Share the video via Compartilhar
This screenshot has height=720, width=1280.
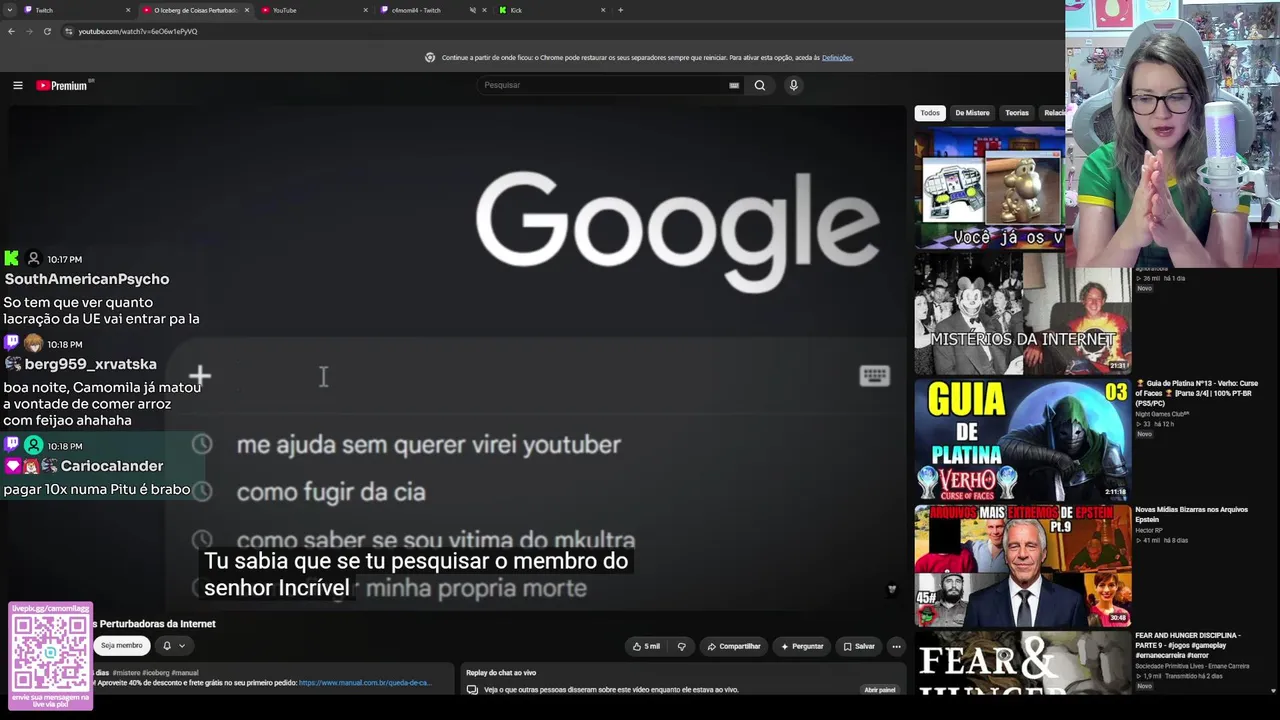point(734,646)
